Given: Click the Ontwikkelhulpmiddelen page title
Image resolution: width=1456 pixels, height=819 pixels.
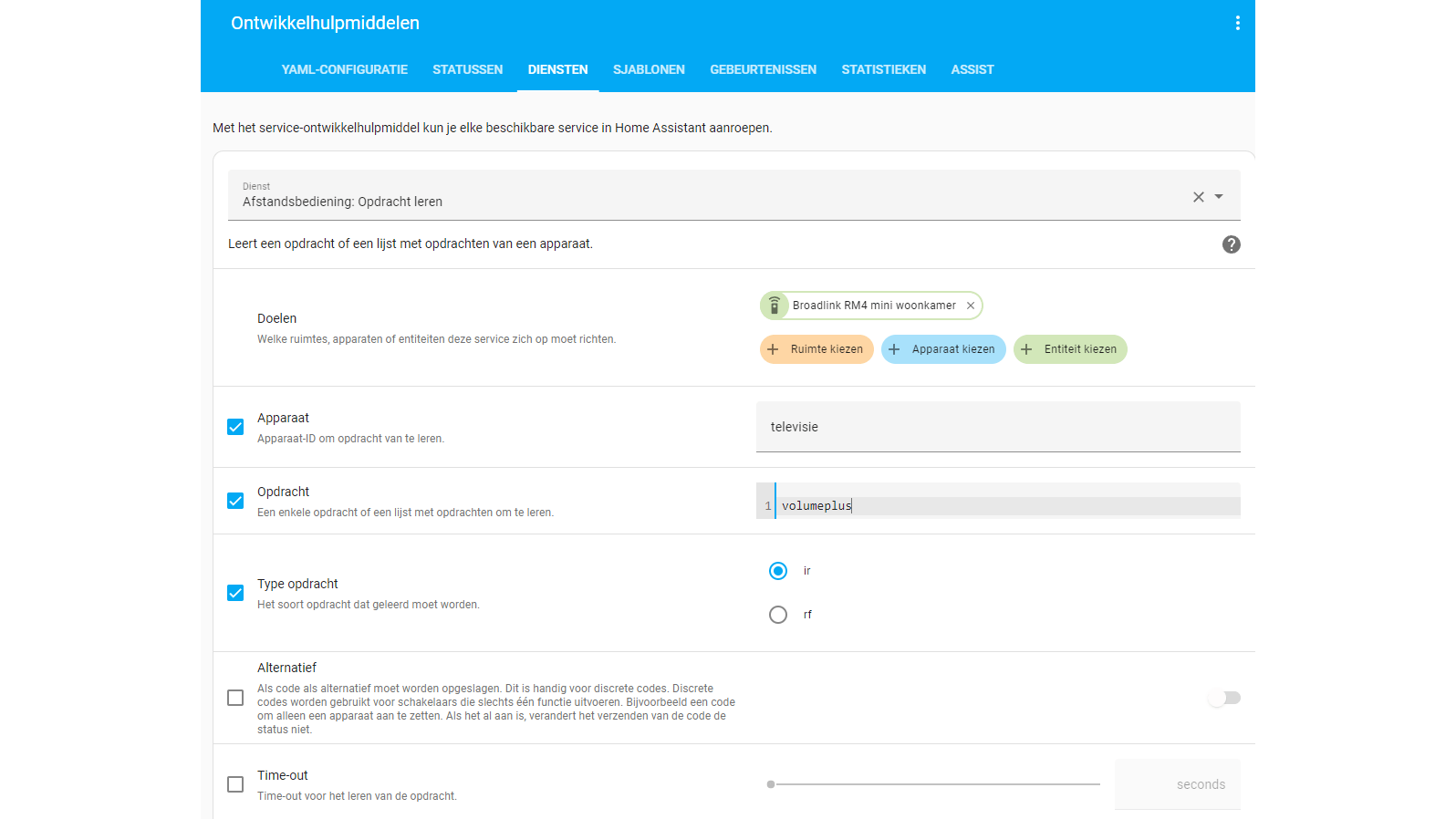Looking at the screenshot, I should 325,23.
